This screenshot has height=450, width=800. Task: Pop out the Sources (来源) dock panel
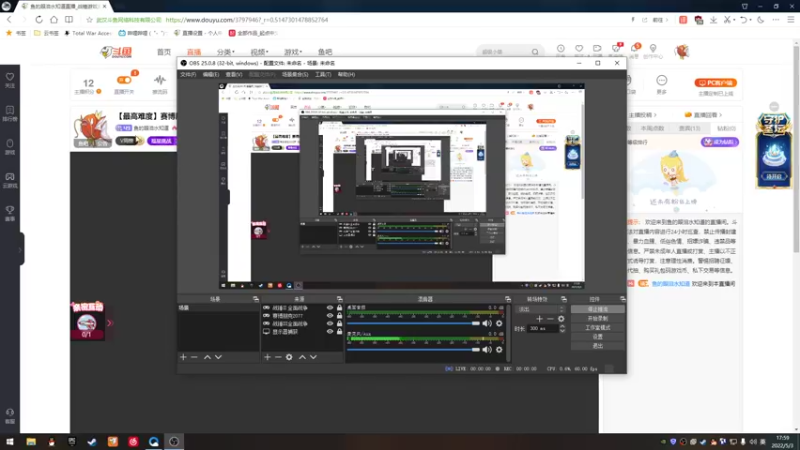tap(339, 299)
